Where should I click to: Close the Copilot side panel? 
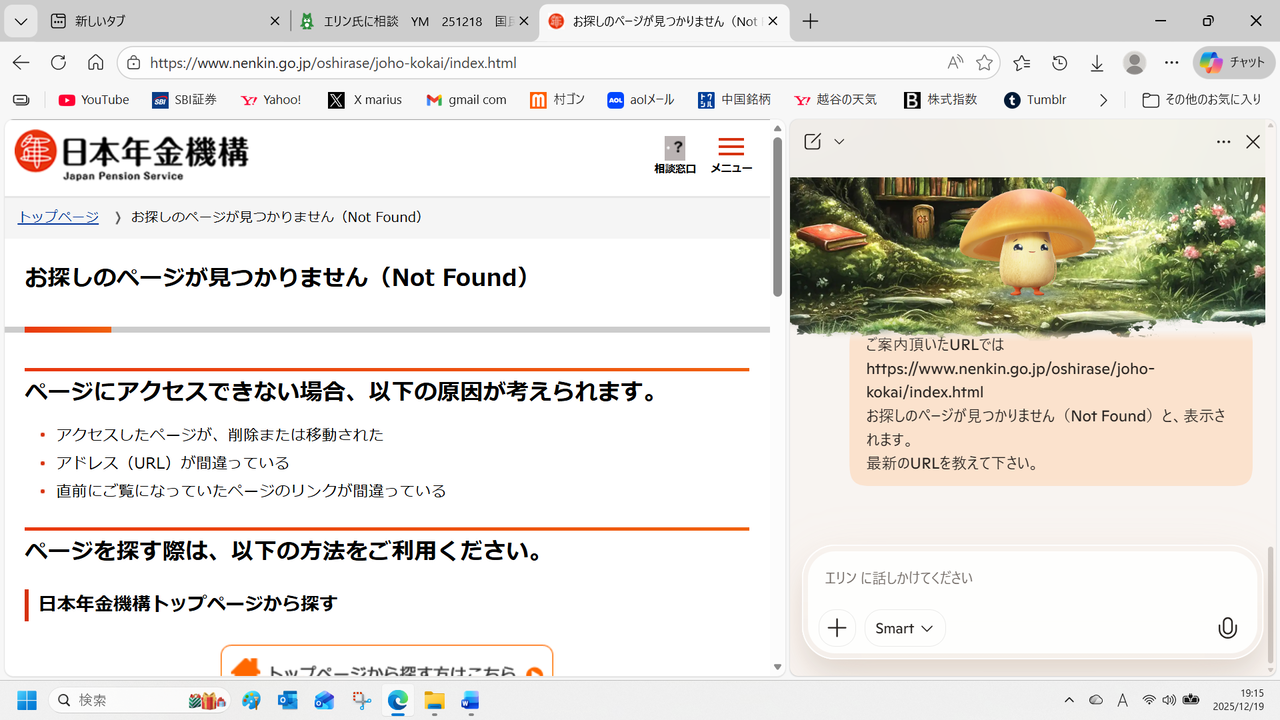click(x=1253, y=142)
